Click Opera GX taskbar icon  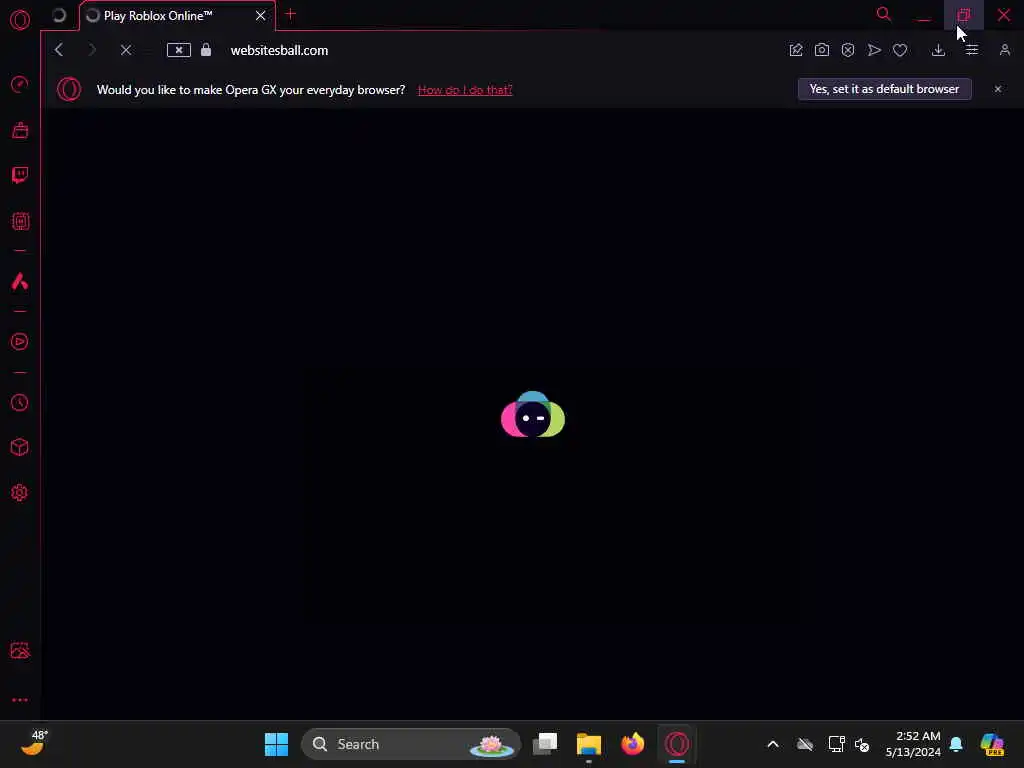coord(677,744)
